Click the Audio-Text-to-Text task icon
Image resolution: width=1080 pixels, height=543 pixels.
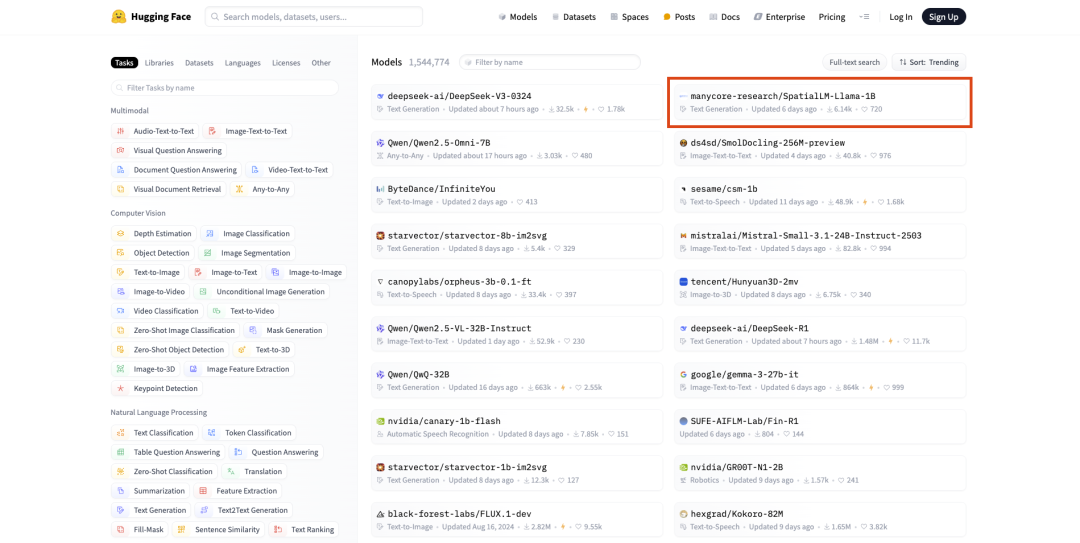(121, 131)
